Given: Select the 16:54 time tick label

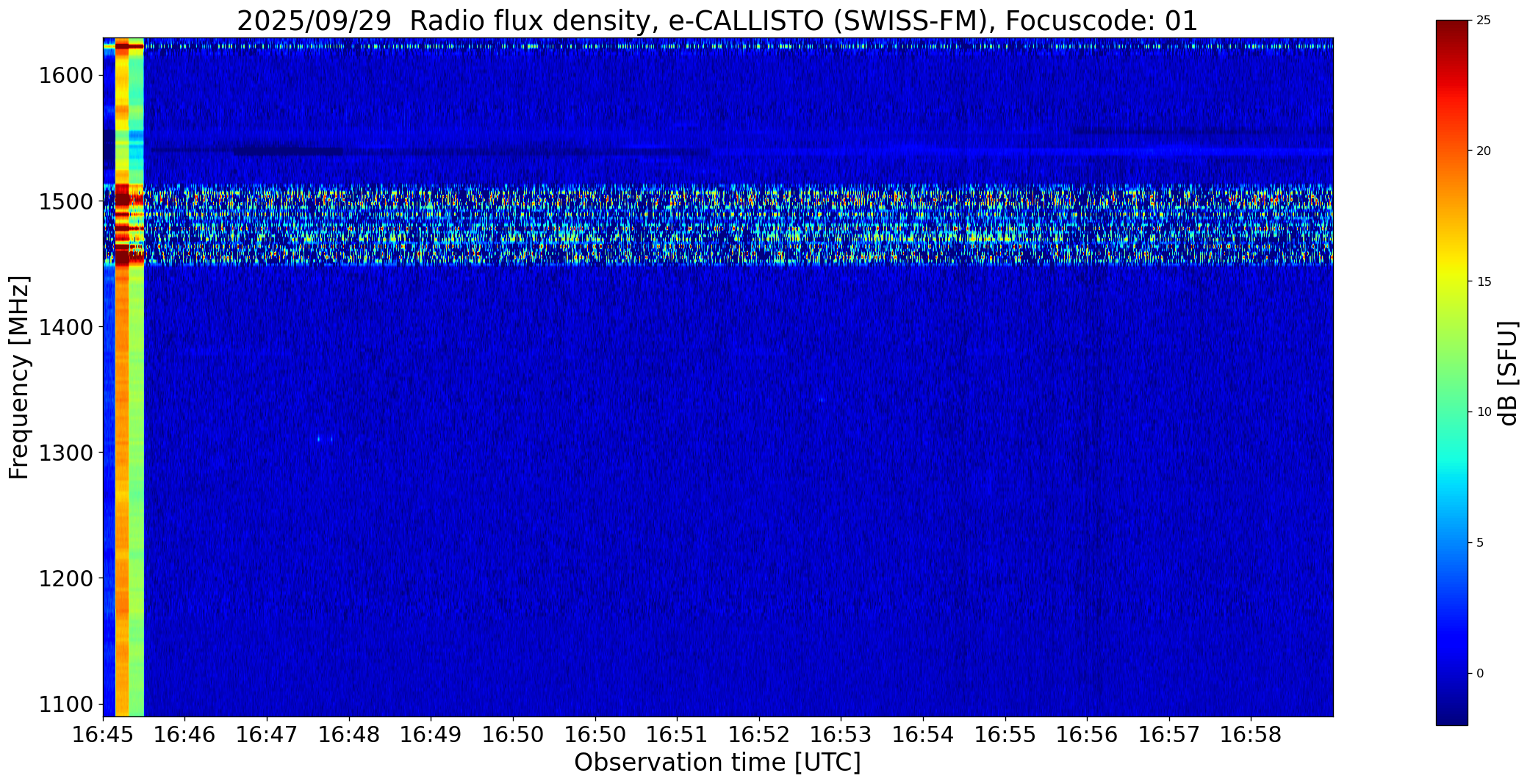Looking at the screenshot, I should click(x=923, y=734).
